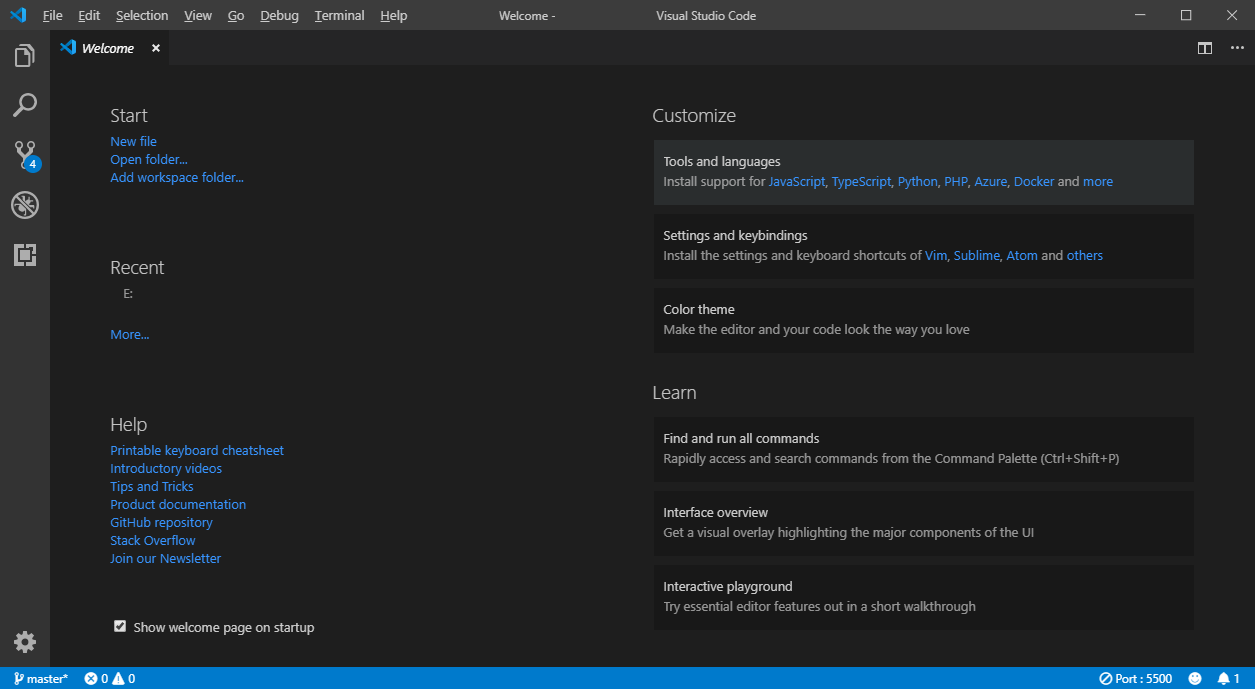Click the others link in Settings and keybindings
Viewport: 1255px width, 689px height.
[x=1085, y=256]
